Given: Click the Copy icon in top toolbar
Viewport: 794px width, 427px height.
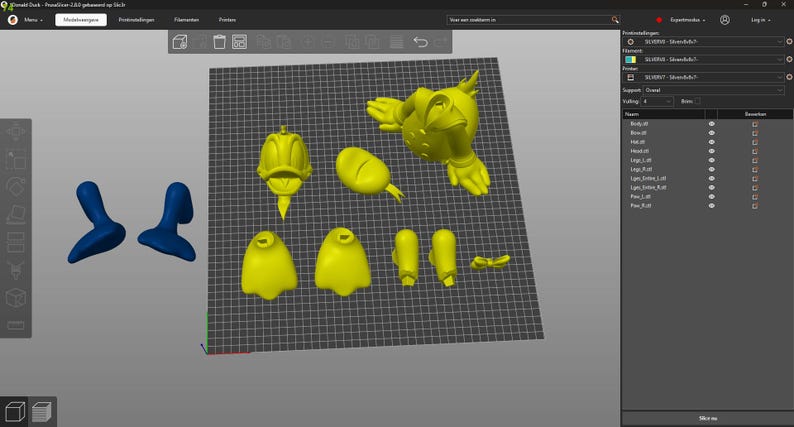Looking at the screenshot, I should pyautogui.click(x=264, y=42).
